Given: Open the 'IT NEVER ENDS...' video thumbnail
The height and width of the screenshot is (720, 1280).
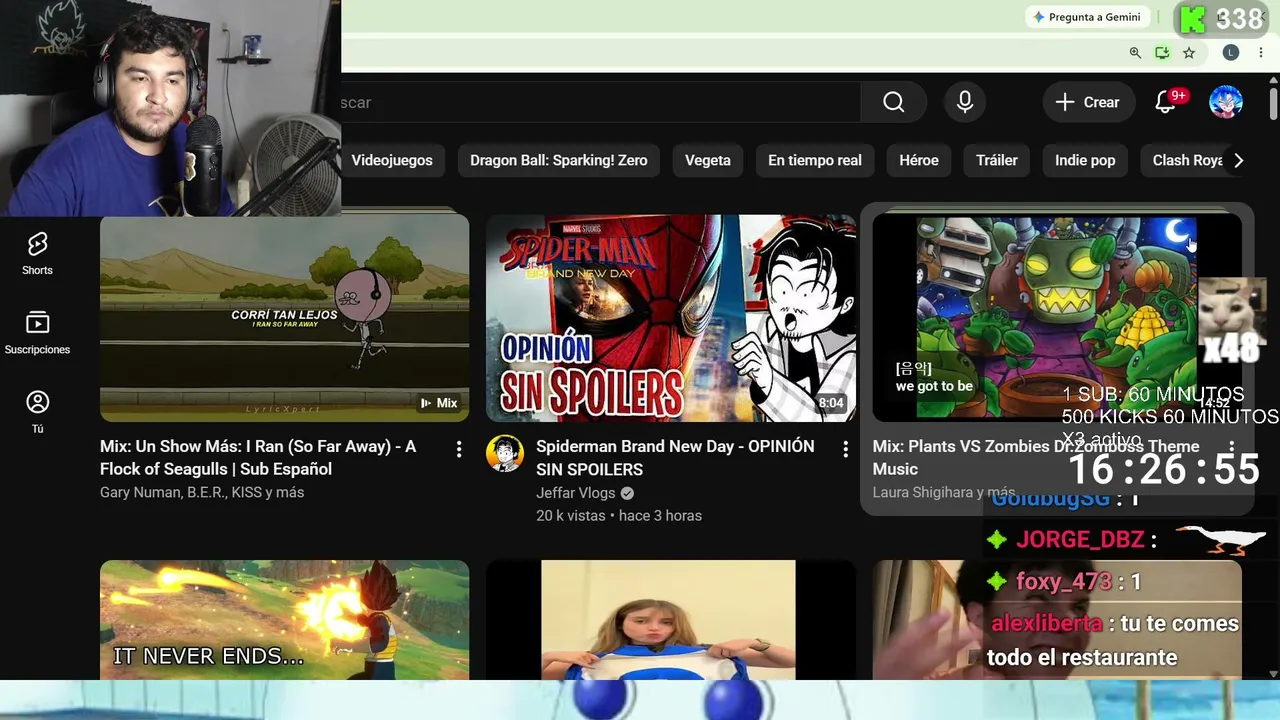Looking at the screenshot, I should [284, 620].
